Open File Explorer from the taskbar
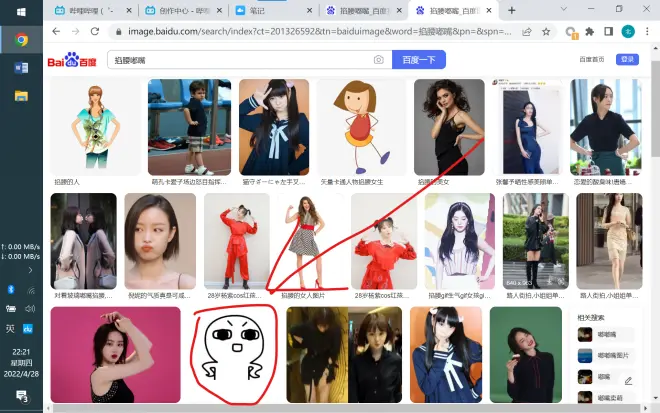 click(21, 96)
